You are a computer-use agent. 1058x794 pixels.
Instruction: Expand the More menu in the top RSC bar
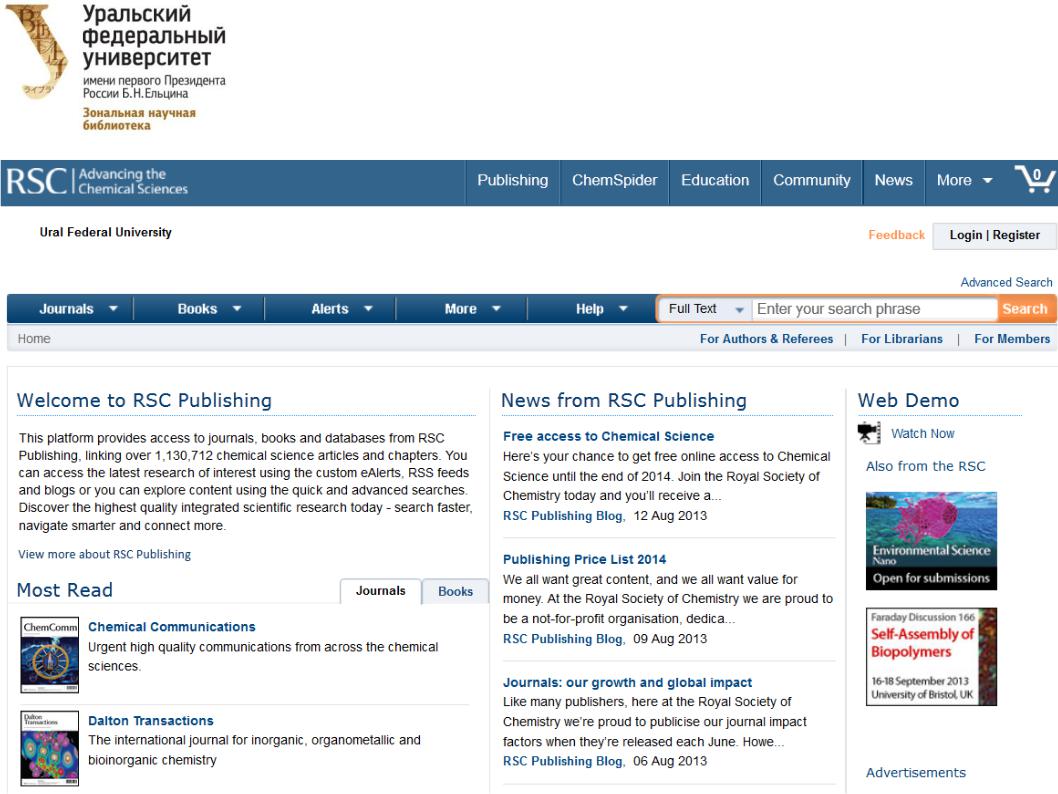coord(964,180)
